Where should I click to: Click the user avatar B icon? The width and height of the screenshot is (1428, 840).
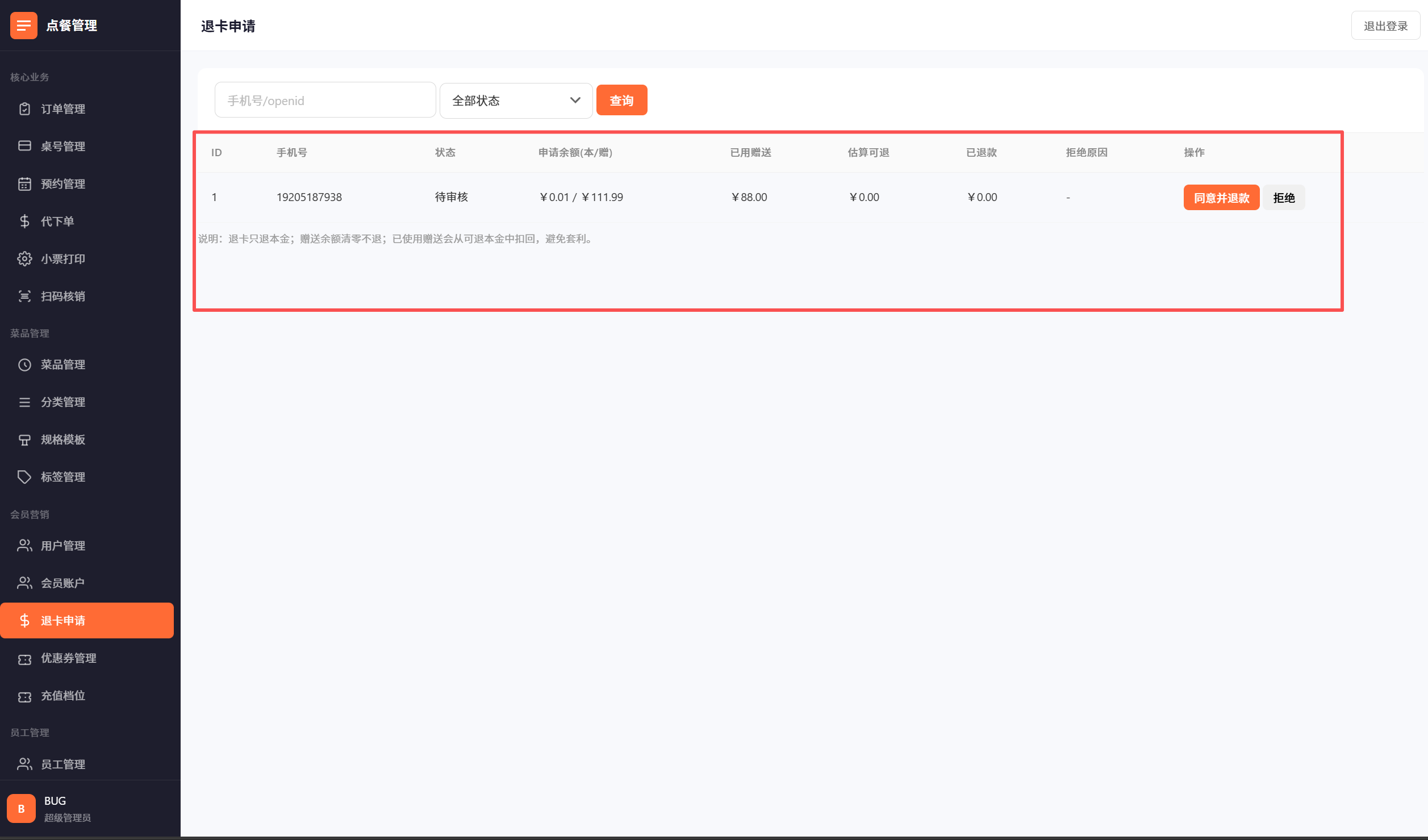click(21, 808)
